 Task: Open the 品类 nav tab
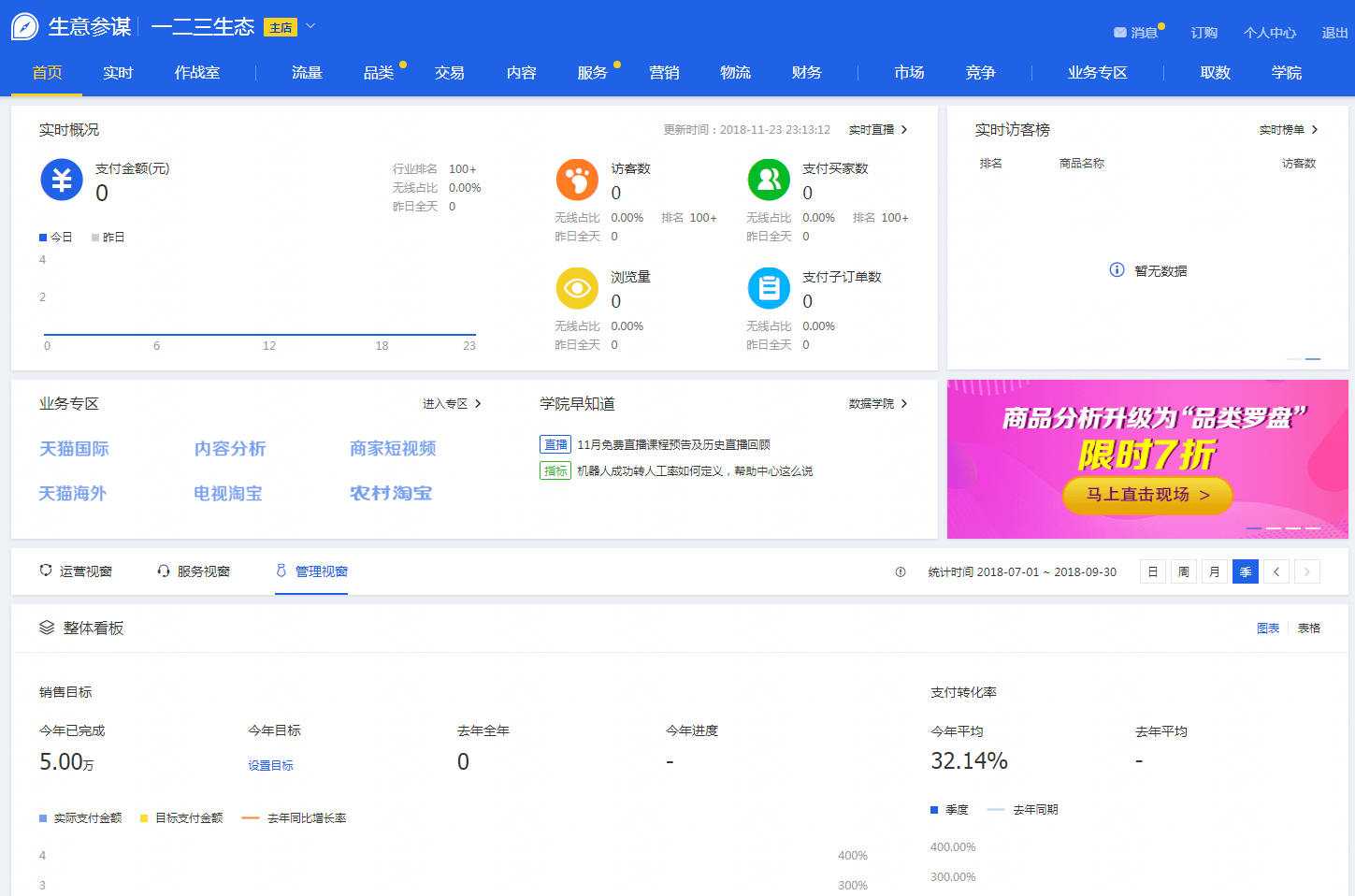click(379, 73)
